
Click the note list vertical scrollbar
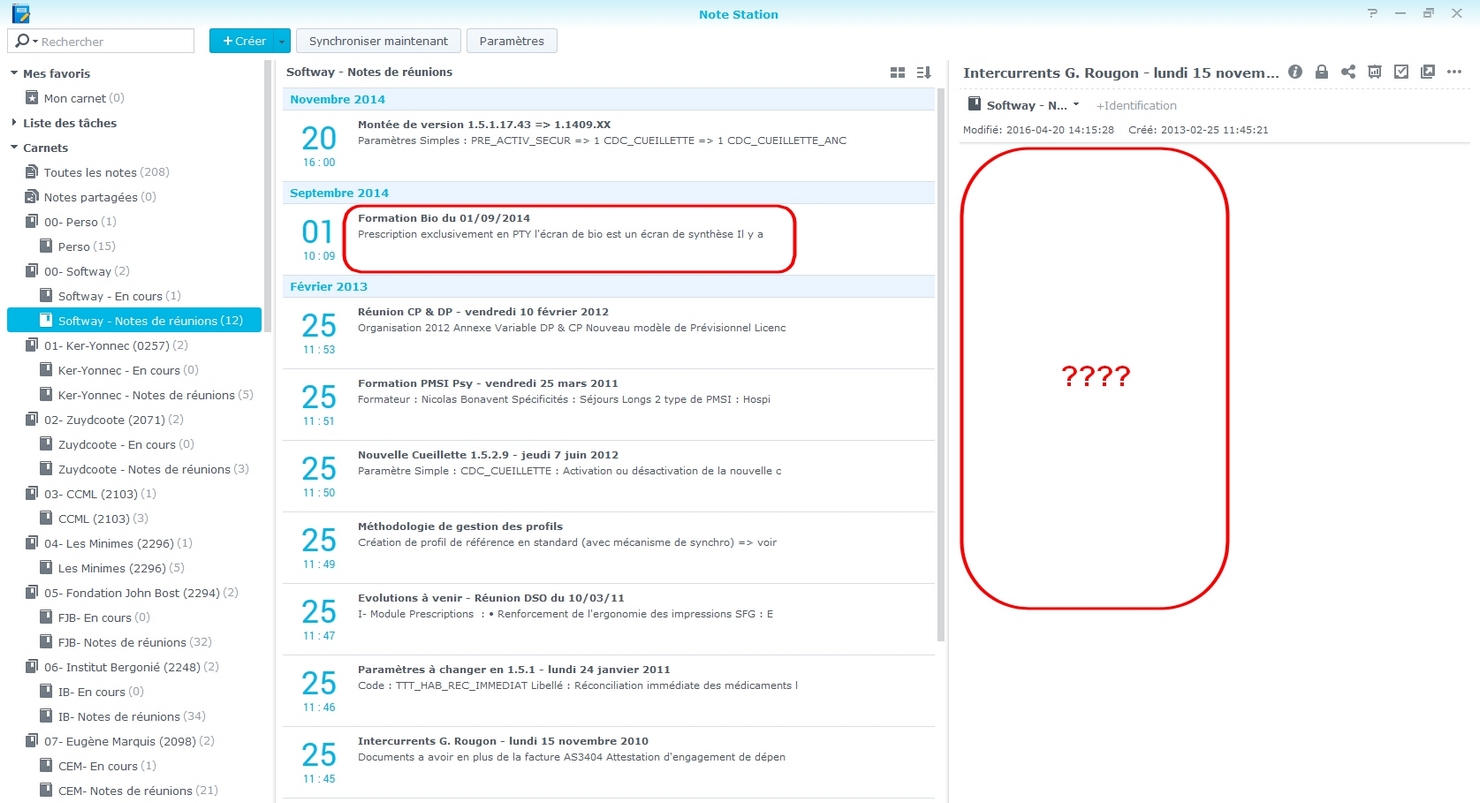tap(940, 364)
